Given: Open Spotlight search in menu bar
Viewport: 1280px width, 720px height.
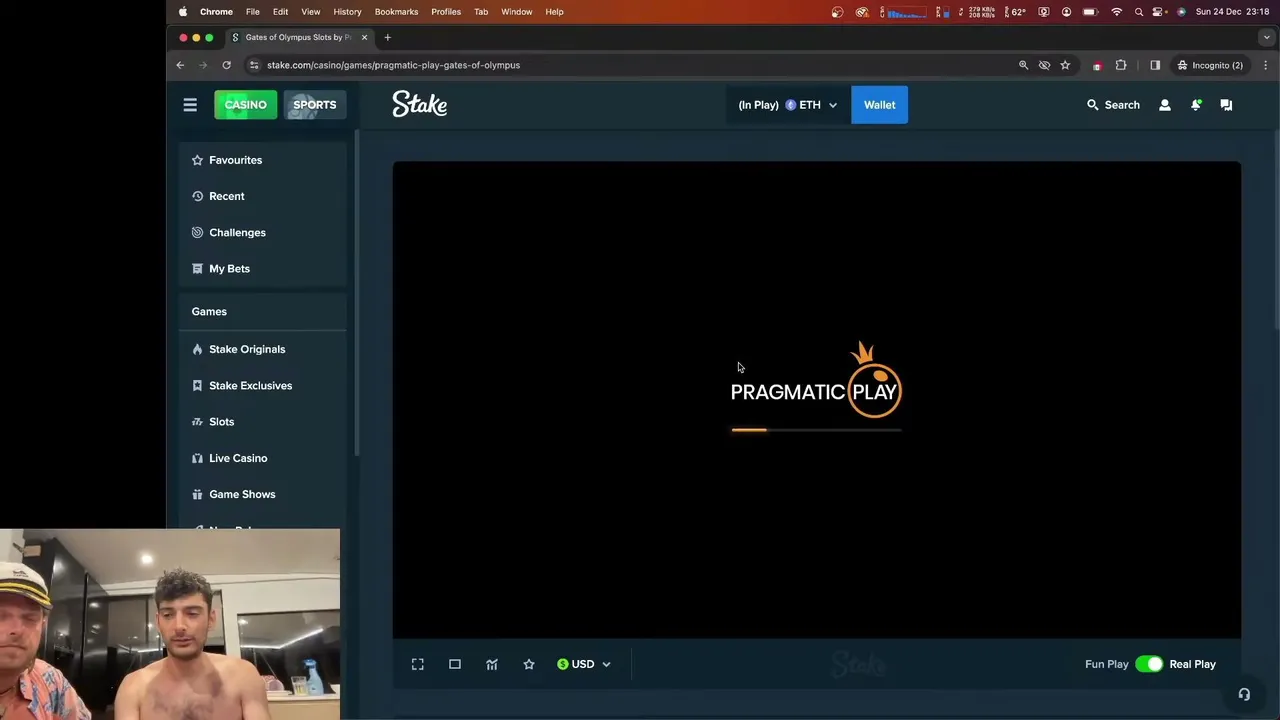Looking at the screenshot, I should pos(1139,12).
